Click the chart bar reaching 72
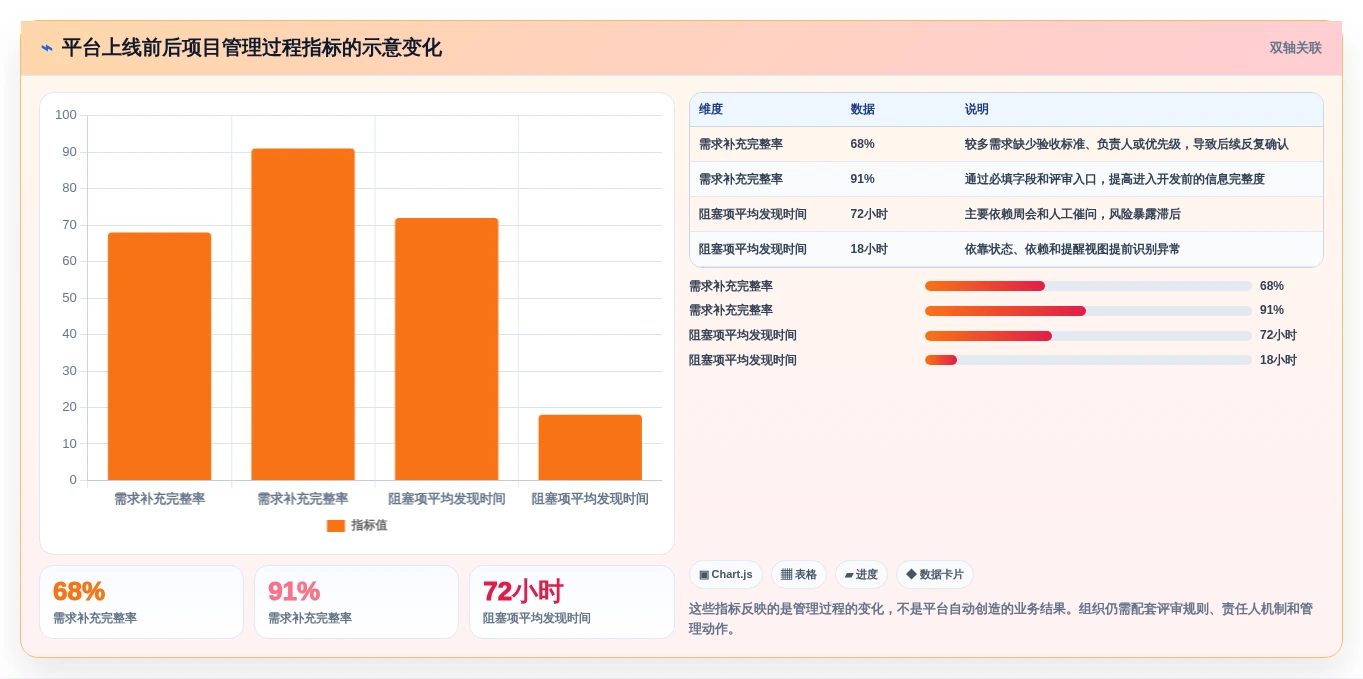This screenshot has width=1363, height=679. [447, 349]
